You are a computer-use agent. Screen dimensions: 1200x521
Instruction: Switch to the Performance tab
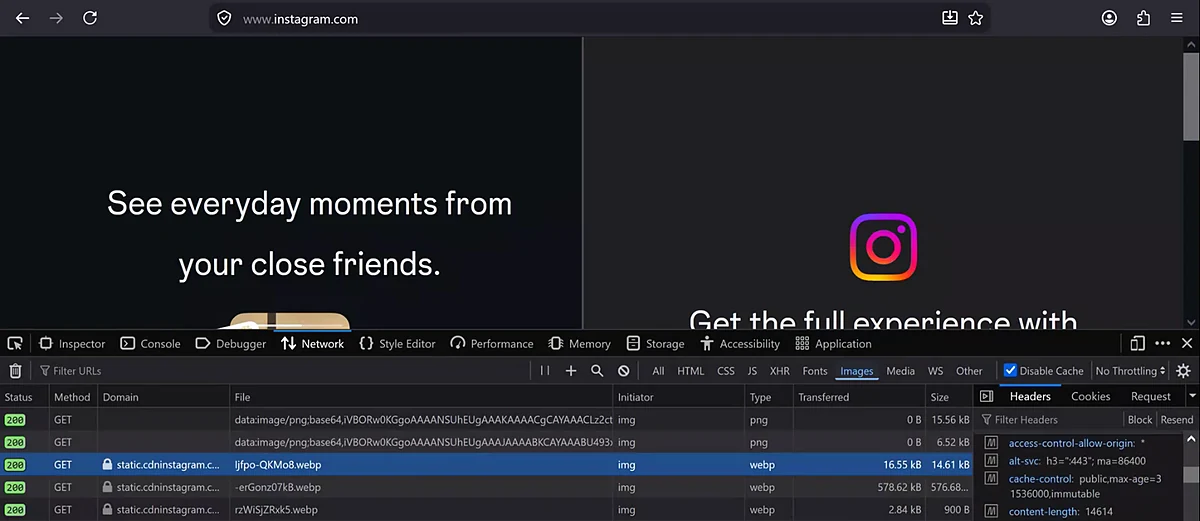pyautogui.click(x=492, y=343)
